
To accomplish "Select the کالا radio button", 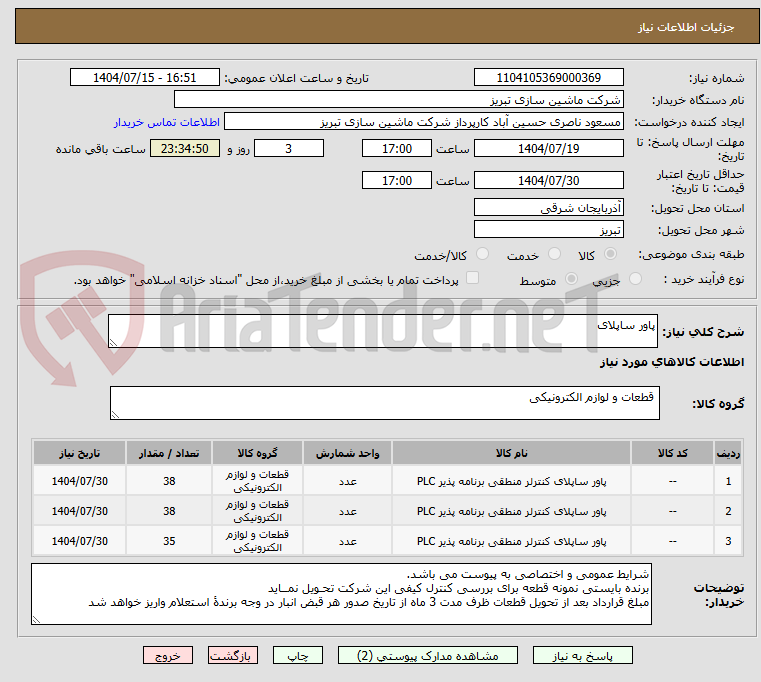I will click(610, 254).
